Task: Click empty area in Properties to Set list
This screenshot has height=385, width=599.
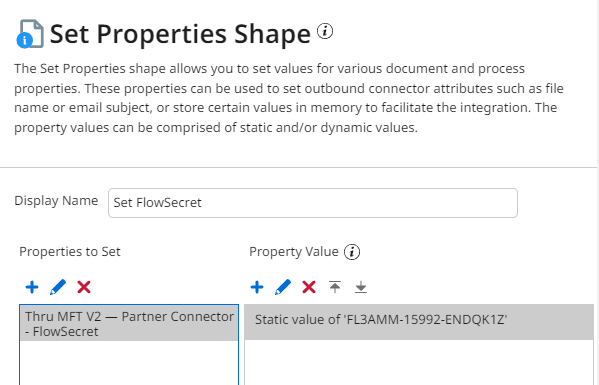Action: coord(129,363)
